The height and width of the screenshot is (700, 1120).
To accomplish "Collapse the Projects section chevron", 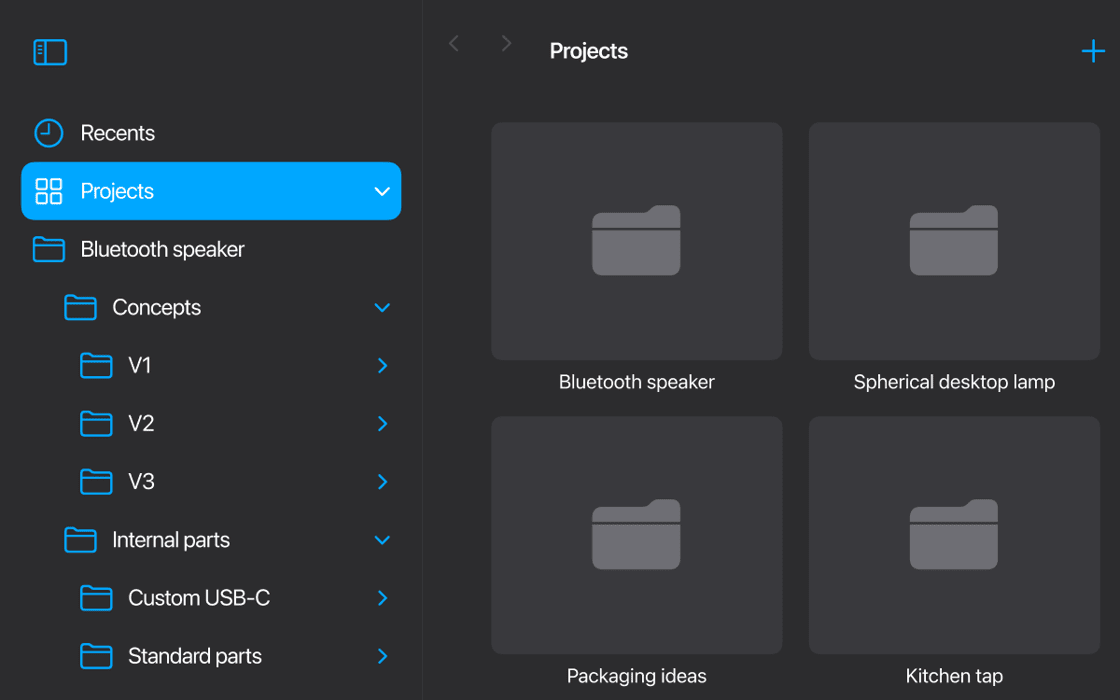I will coord(381,191).
